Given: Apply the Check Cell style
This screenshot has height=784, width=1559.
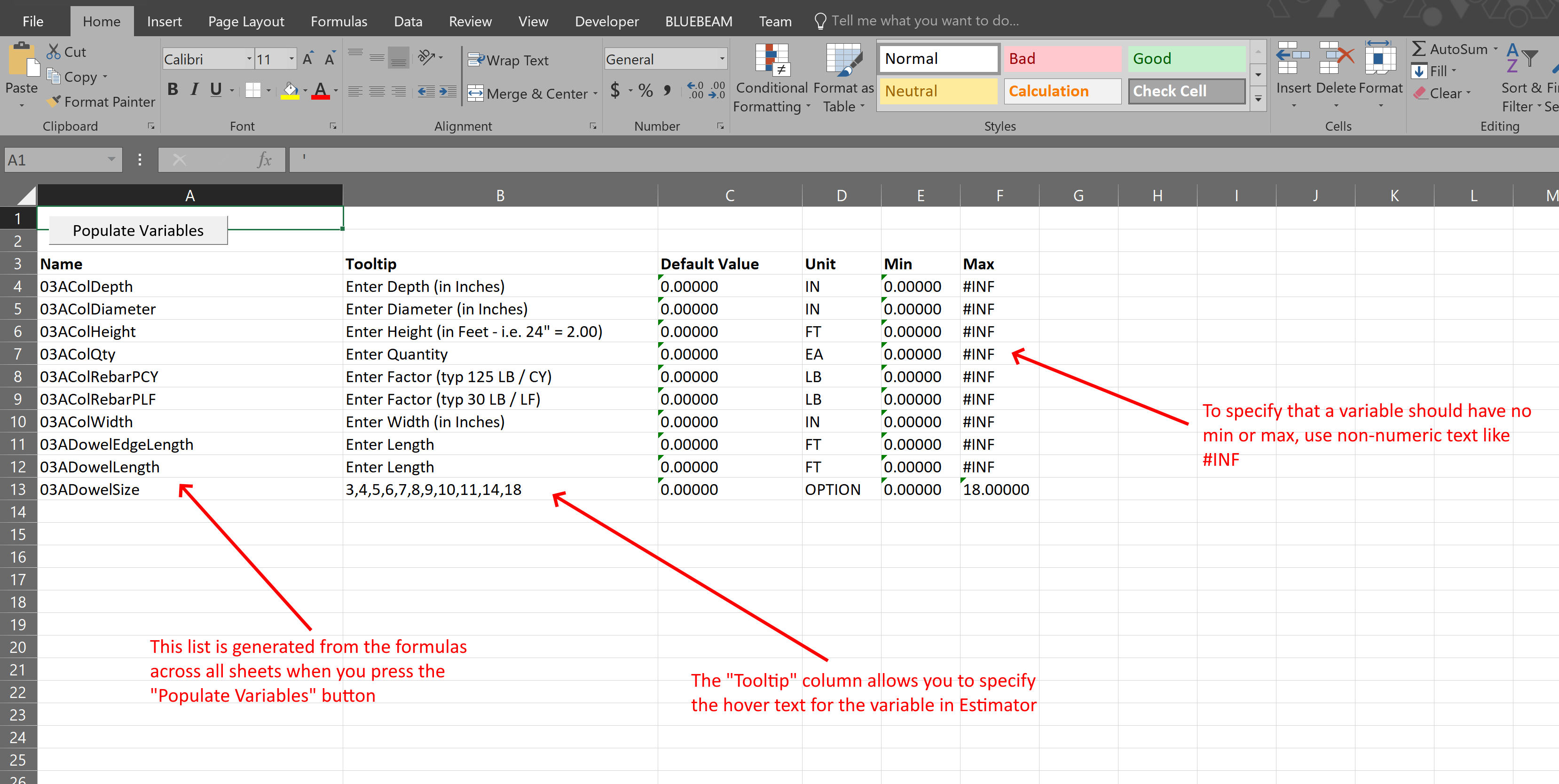Looking at the screenshot, I should pyautogui.click(x=1186, y=91).
